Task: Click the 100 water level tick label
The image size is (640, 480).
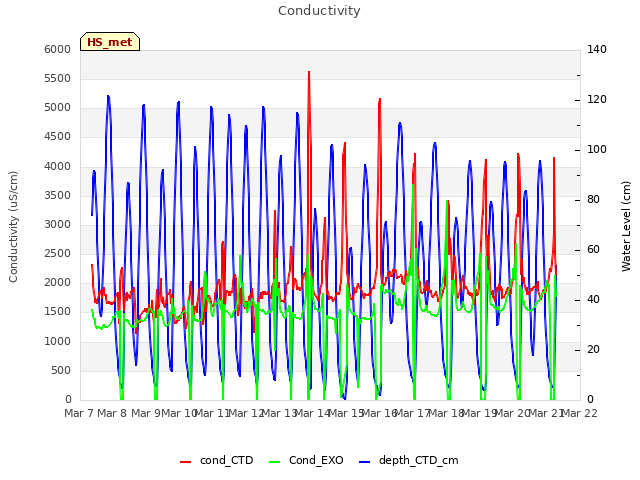Action: tap(597, 149)
